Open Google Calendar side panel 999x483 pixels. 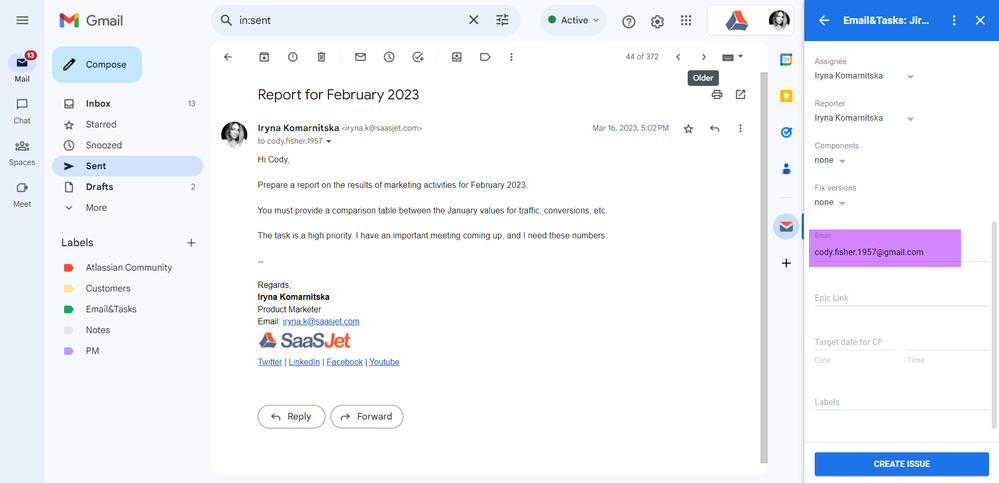[786, 60]
